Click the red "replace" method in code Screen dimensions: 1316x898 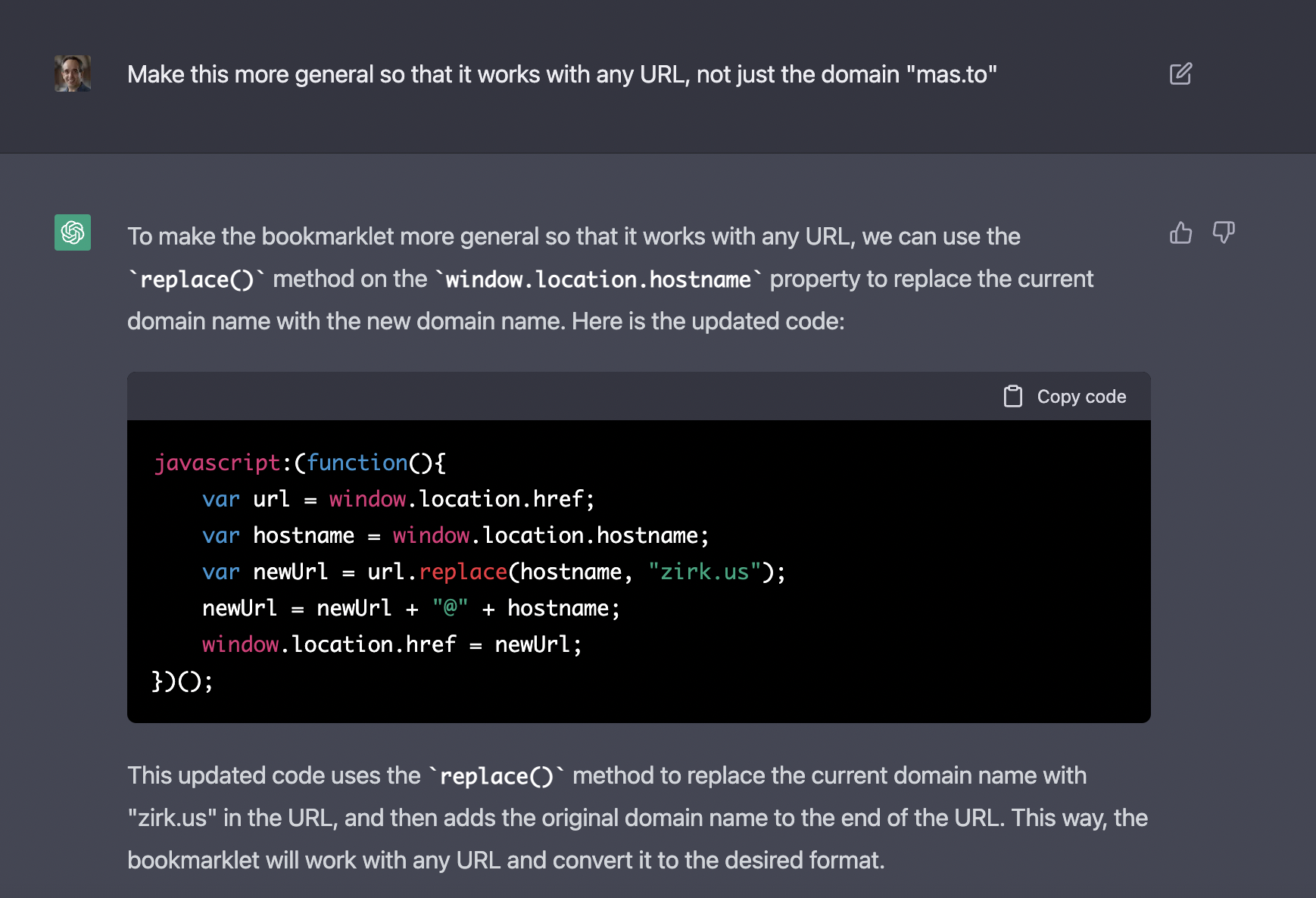(463, 572)
